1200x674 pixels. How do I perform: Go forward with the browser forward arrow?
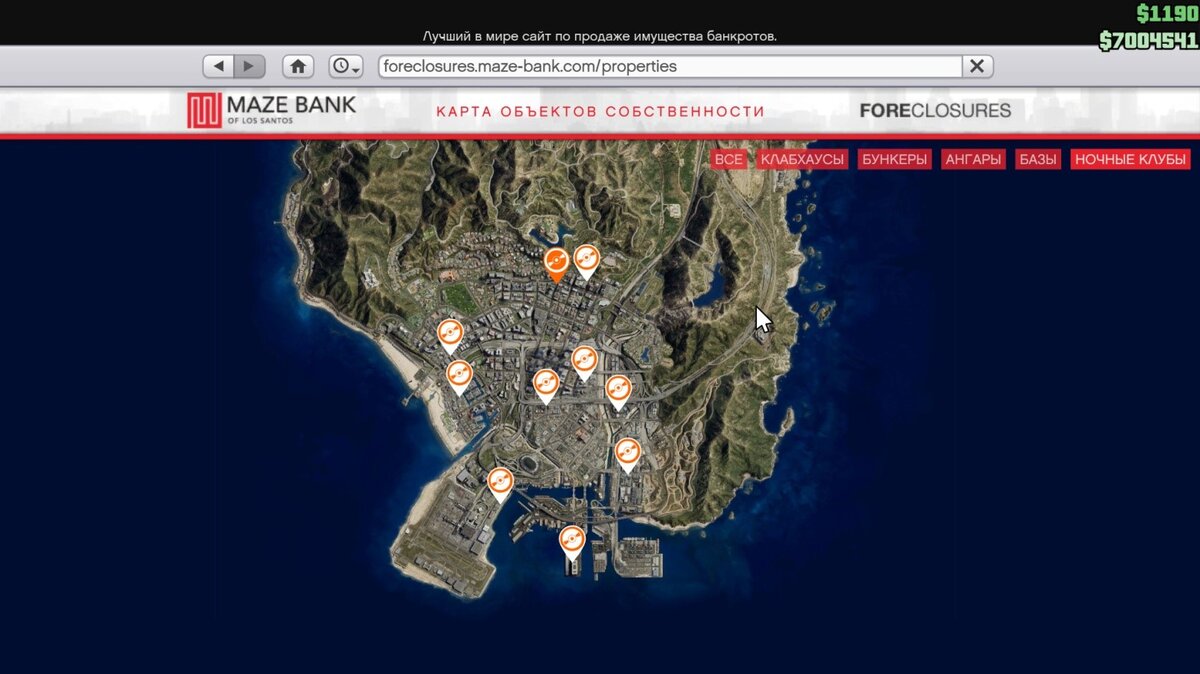click(249, 66)
